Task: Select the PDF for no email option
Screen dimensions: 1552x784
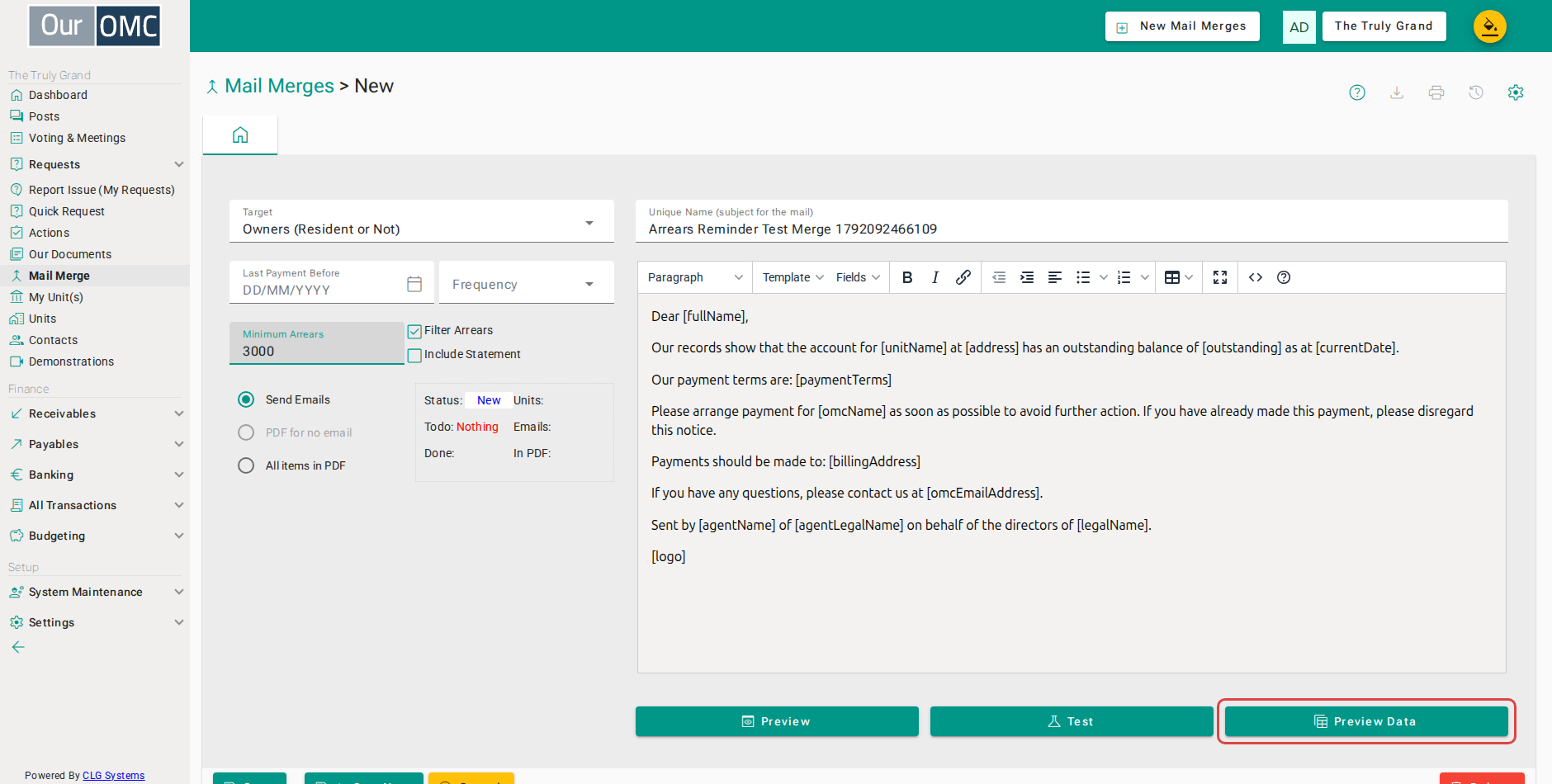Action: (x=246, y=432)
